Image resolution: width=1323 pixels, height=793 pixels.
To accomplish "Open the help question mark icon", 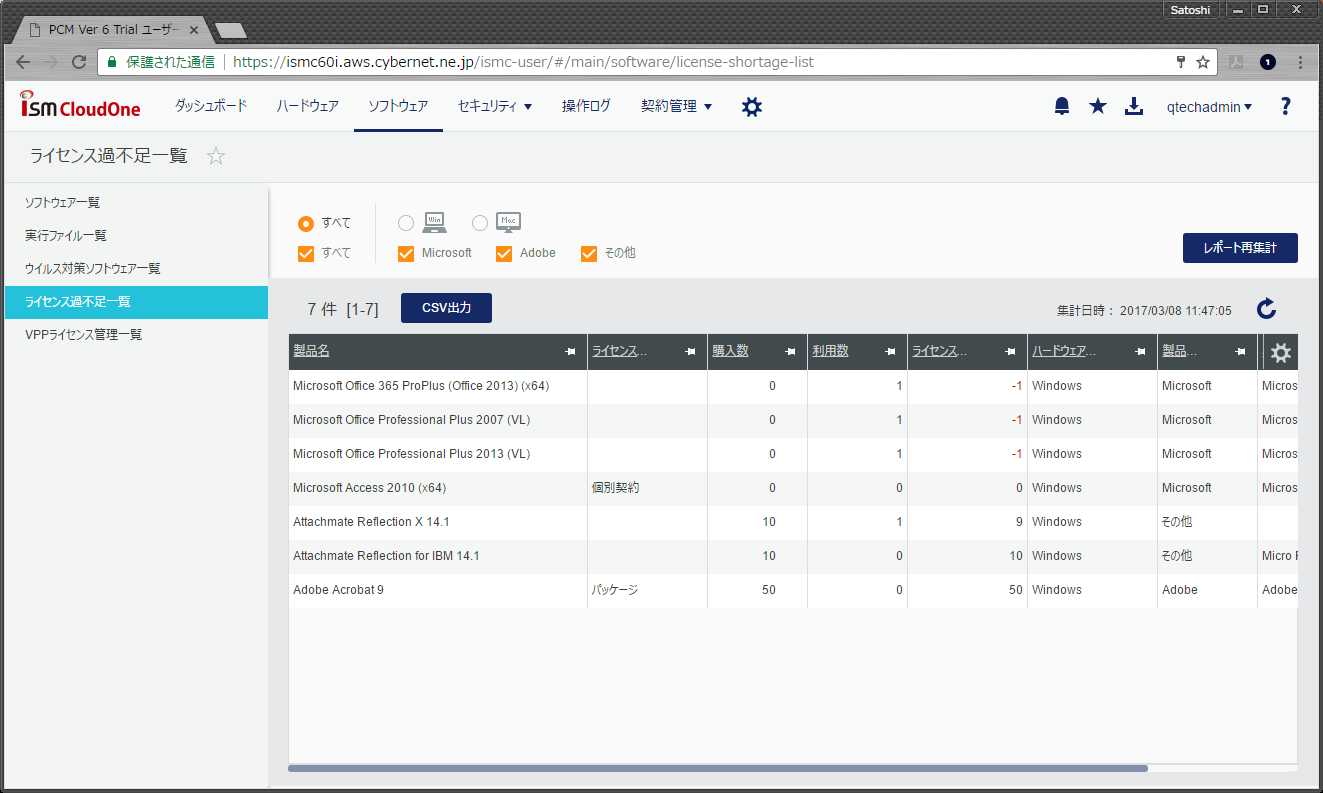I will [1286, 106].
